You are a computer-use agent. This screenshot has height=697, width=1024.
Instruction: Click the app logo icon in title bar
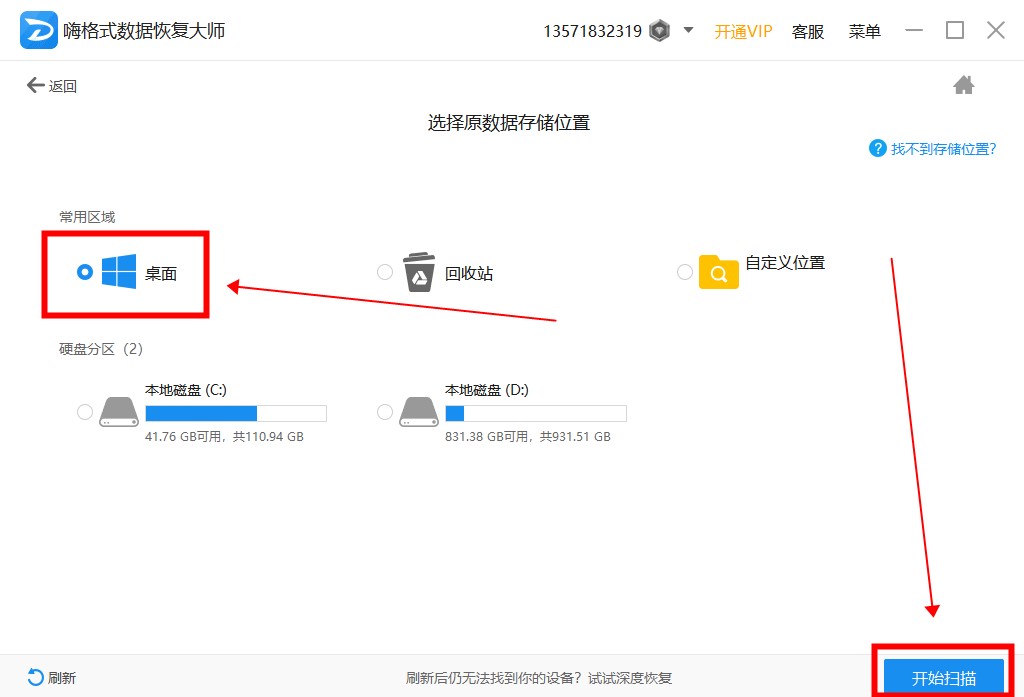point(39,30)
